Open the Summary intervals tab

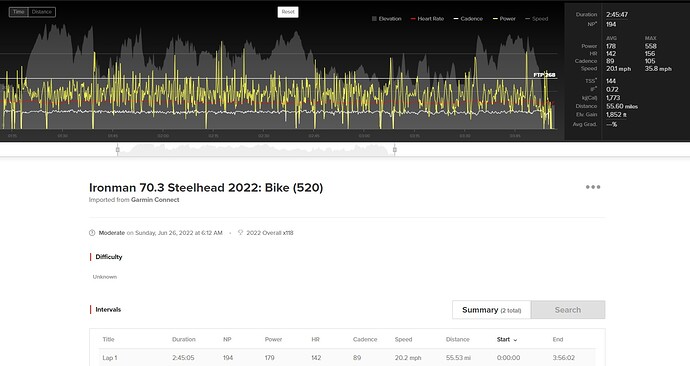pos(492,310)
